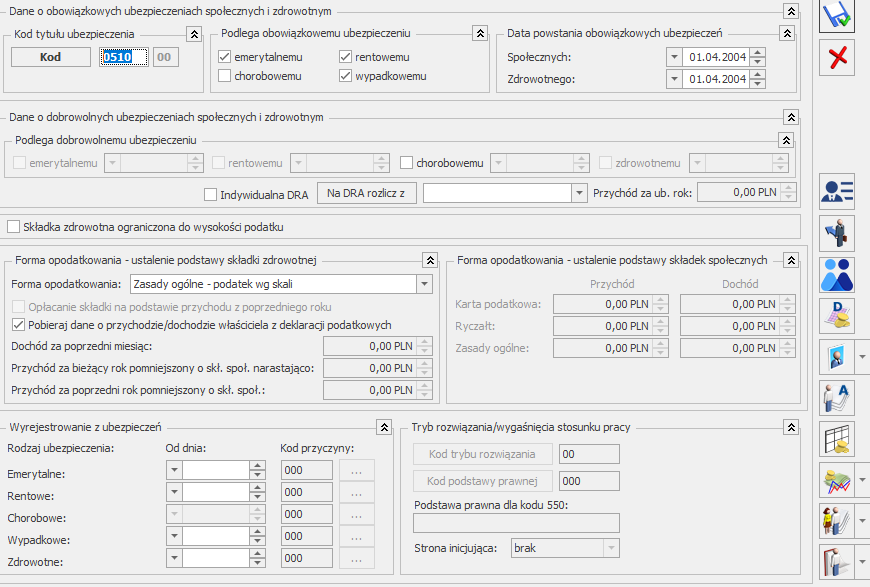Screen dimensions: 870x587
Task: Open the two blue people icon
Action: pyautogui.click(x=837, y=274)
